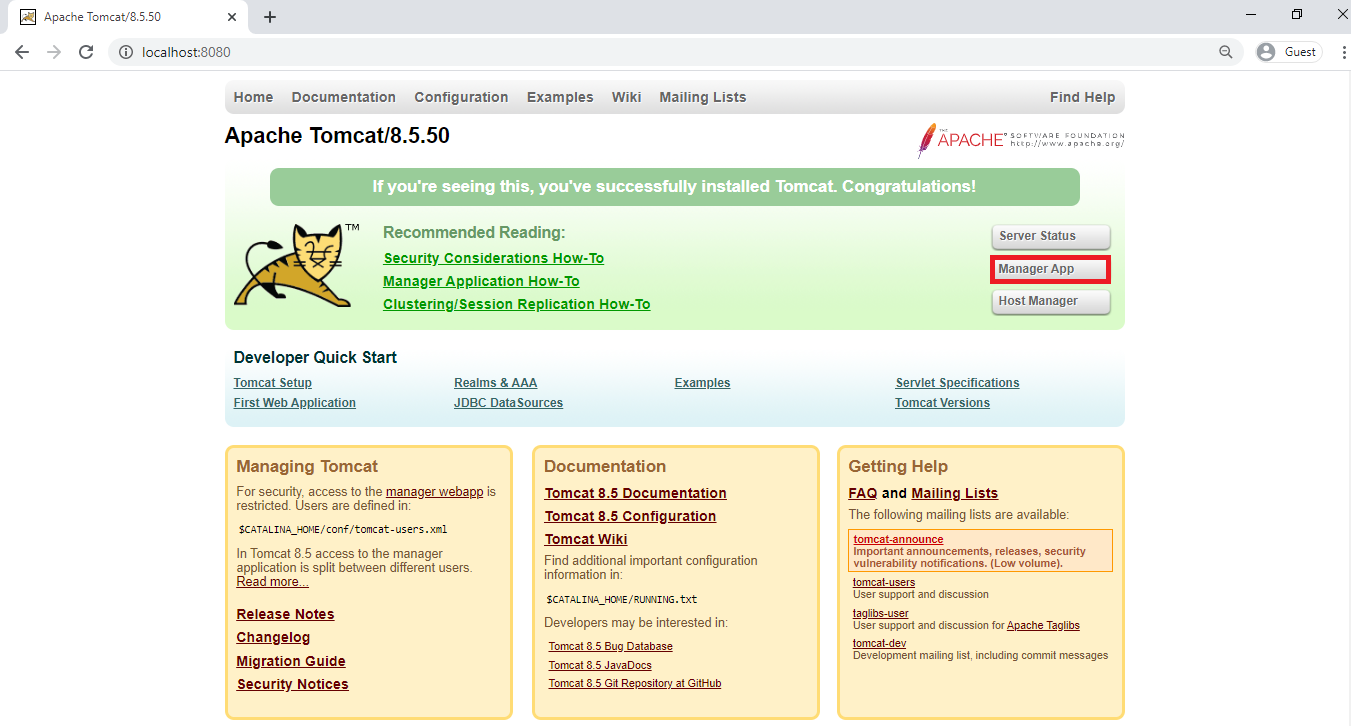The image size is (1351, 726).
Task: Open the Examples navigation item in top bar
Action: [560, 97]
